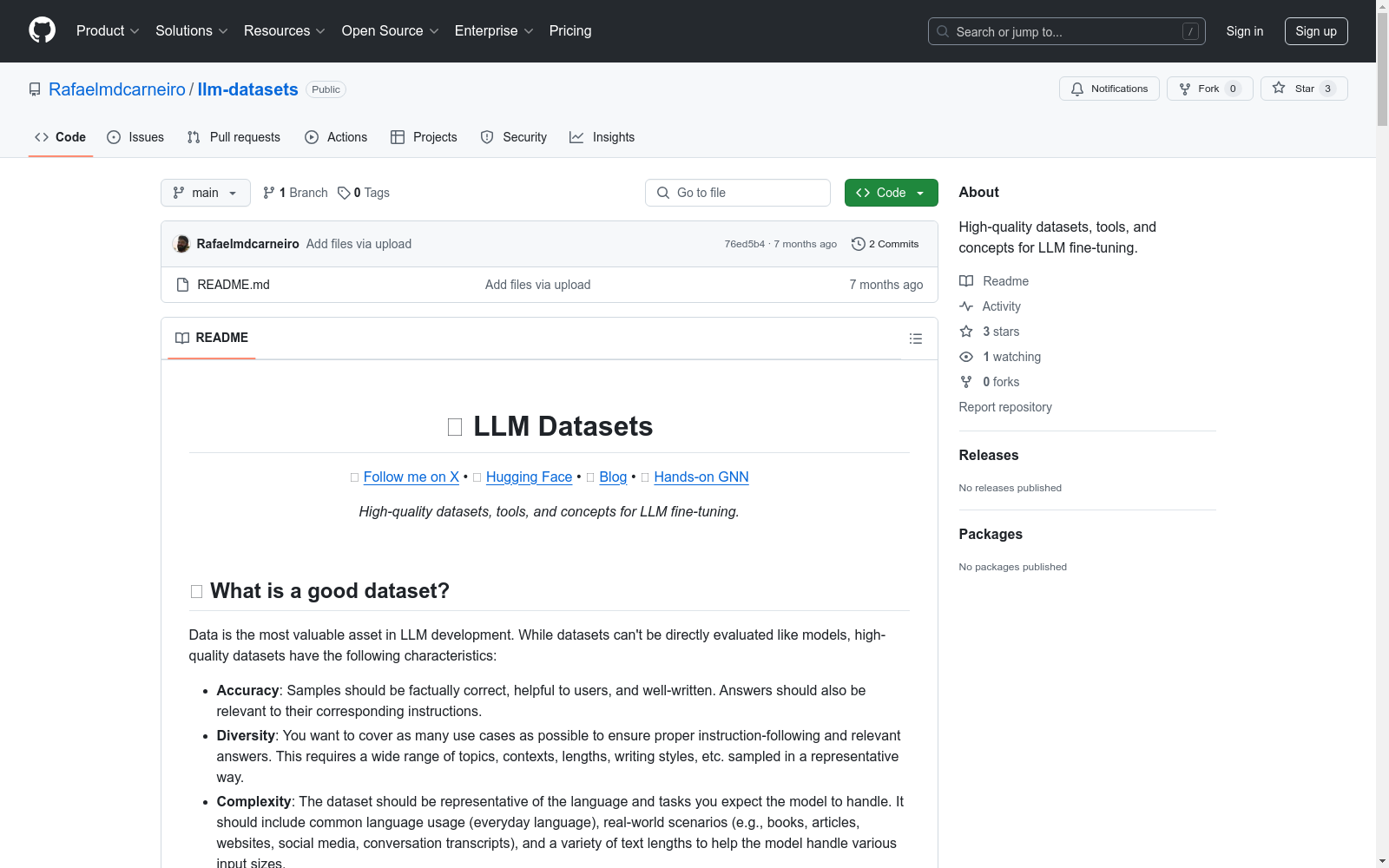Click the 1 Branch link

point(295,193)
